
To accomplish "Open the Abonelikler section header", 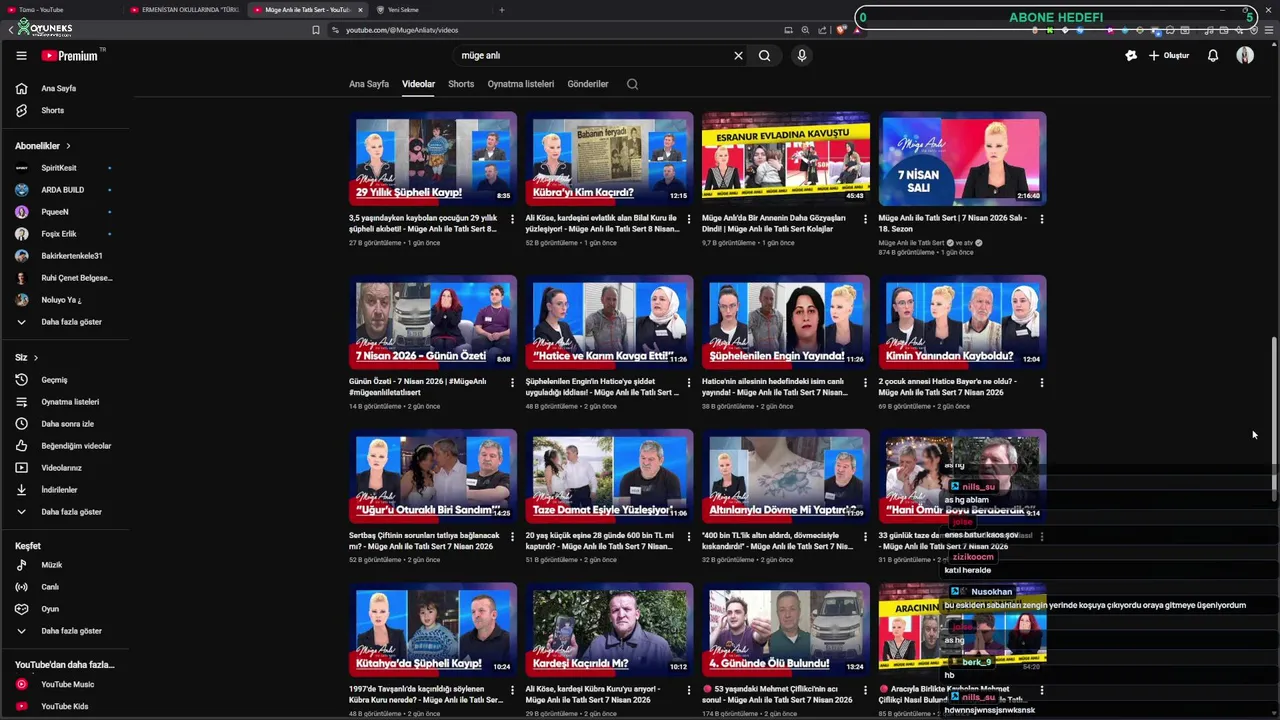I will point(43,146).
